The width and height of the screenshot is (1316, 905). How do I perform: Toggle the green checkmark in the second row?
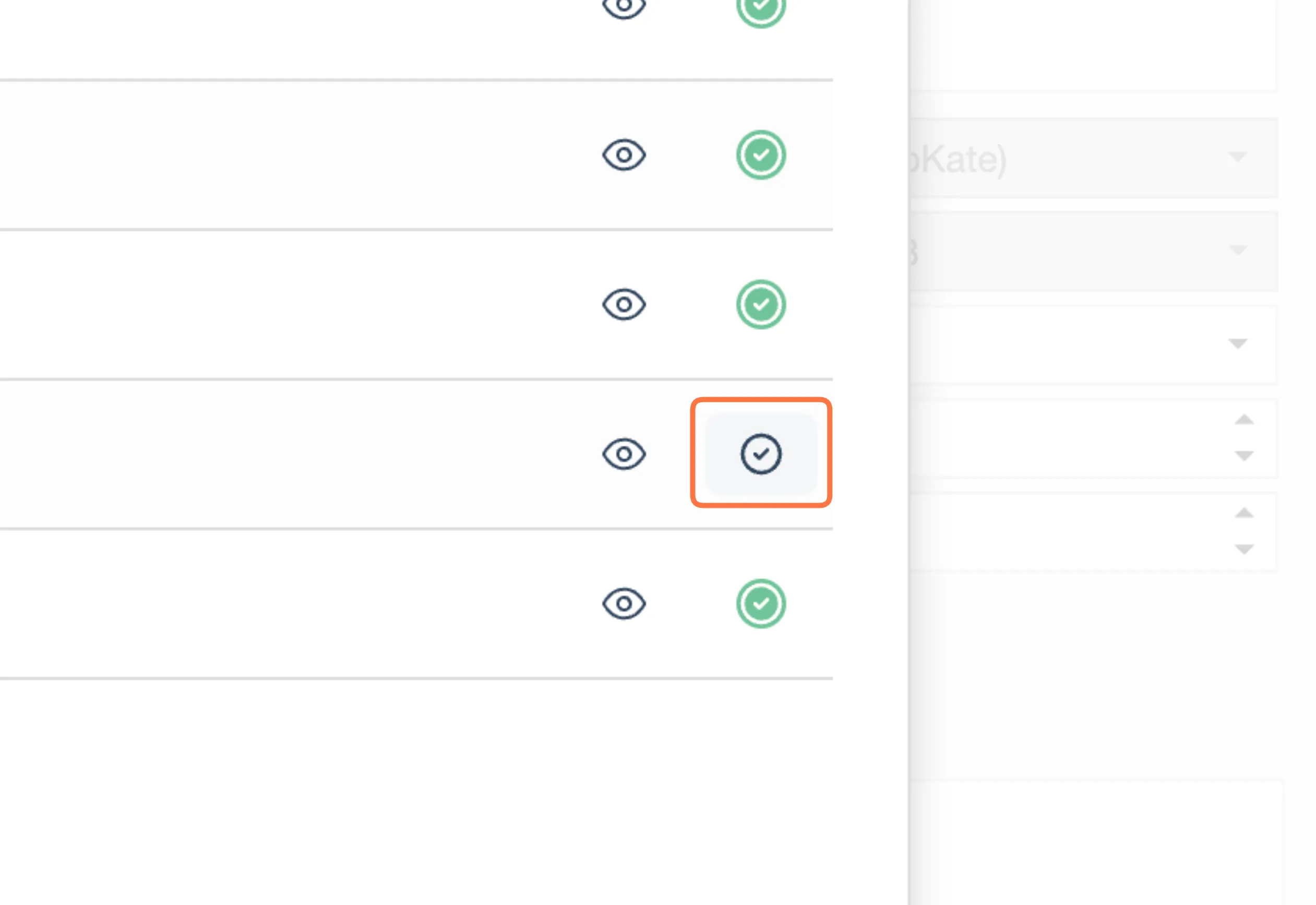[761, 155]
